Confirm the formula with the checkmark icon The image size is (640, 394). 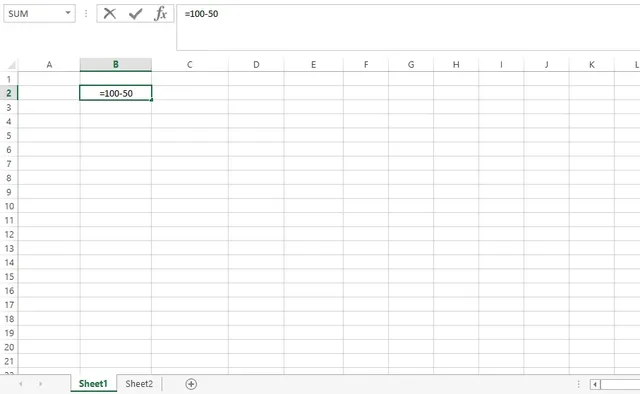pyautogui.click(x=136, y=14)
